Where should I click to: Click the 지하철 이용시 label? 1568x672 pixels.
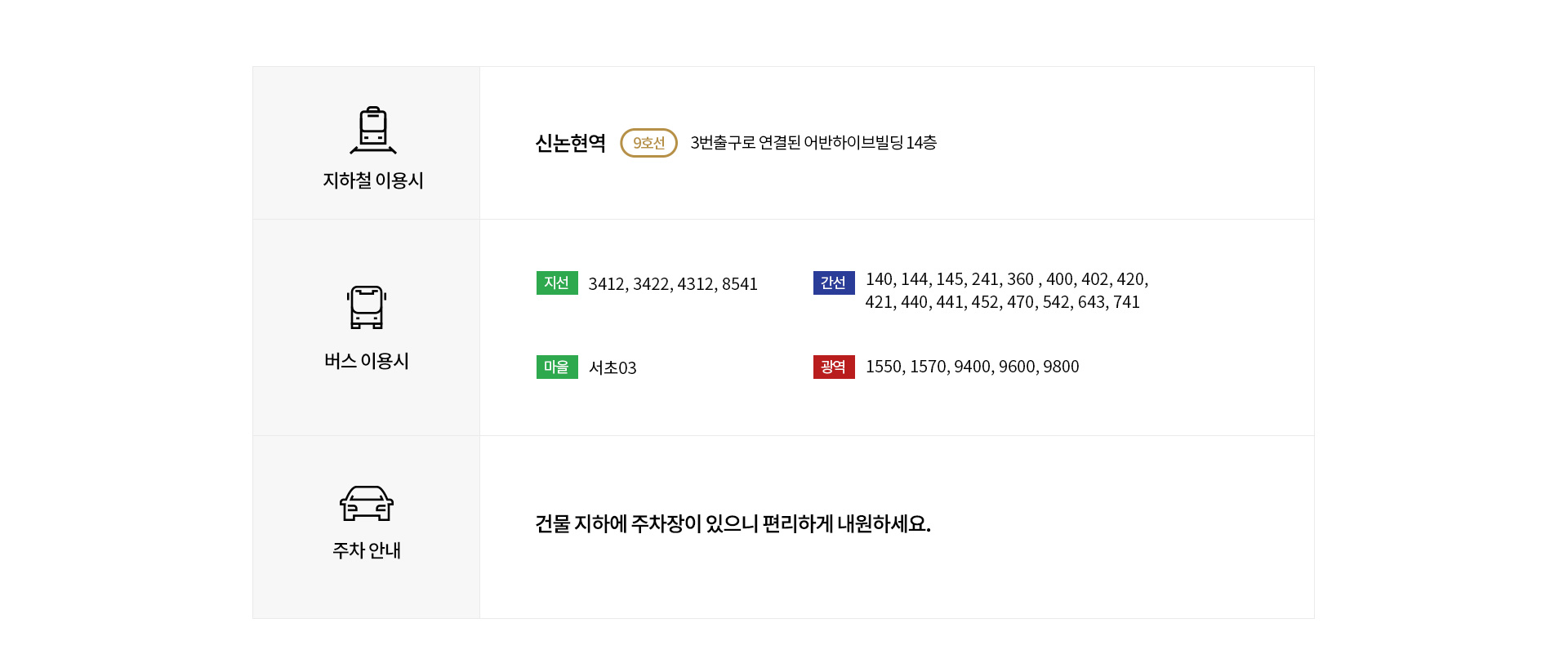(373, 180)
